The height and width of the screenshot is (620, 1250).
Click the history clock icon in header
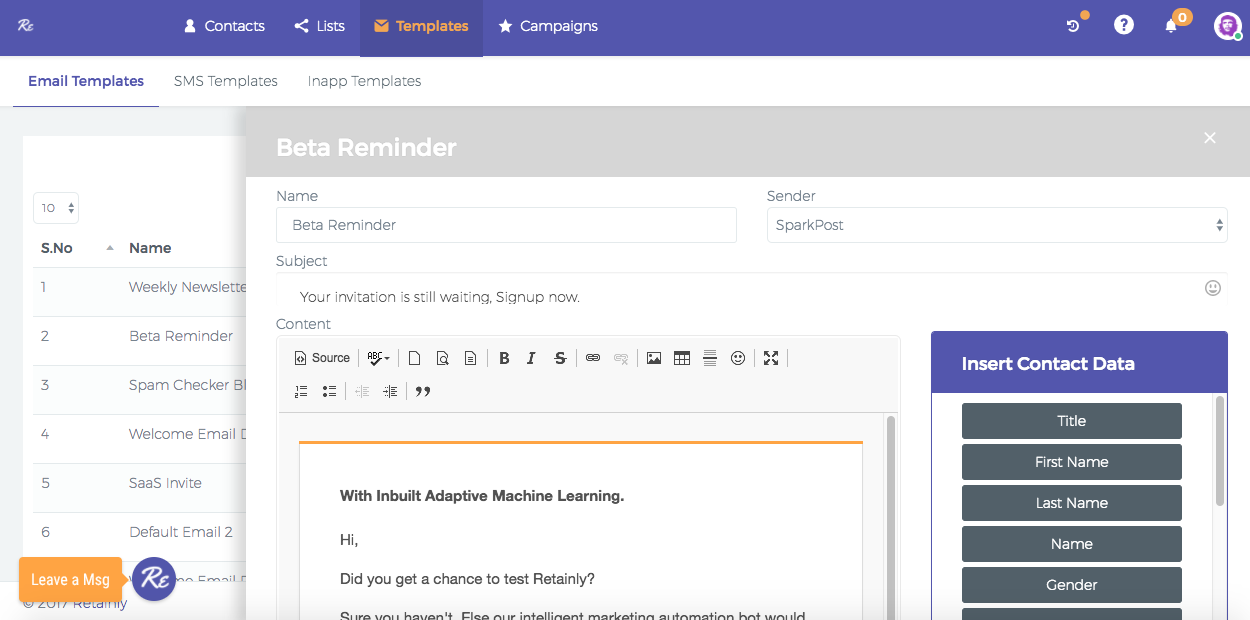point(1074,26)
